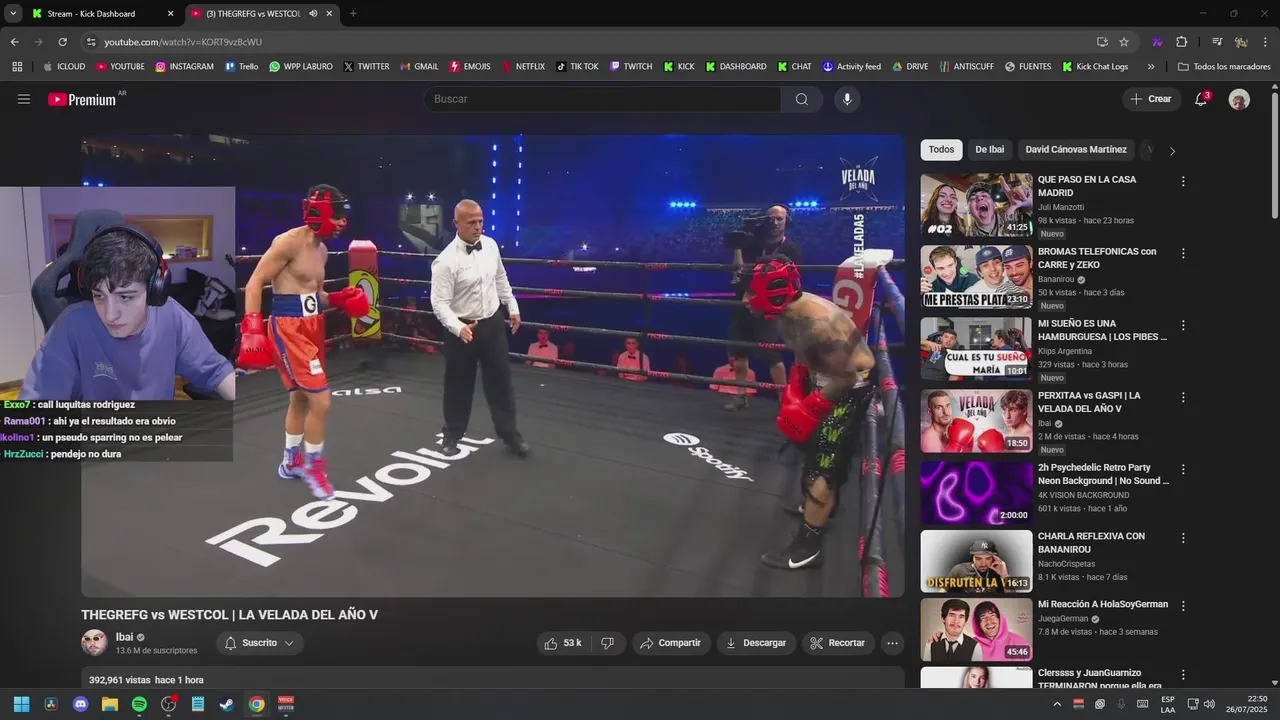Open the Psychedelic Retro Party thumbnail
Viewport: 1280px width, 720px height.
pos(976,493)
